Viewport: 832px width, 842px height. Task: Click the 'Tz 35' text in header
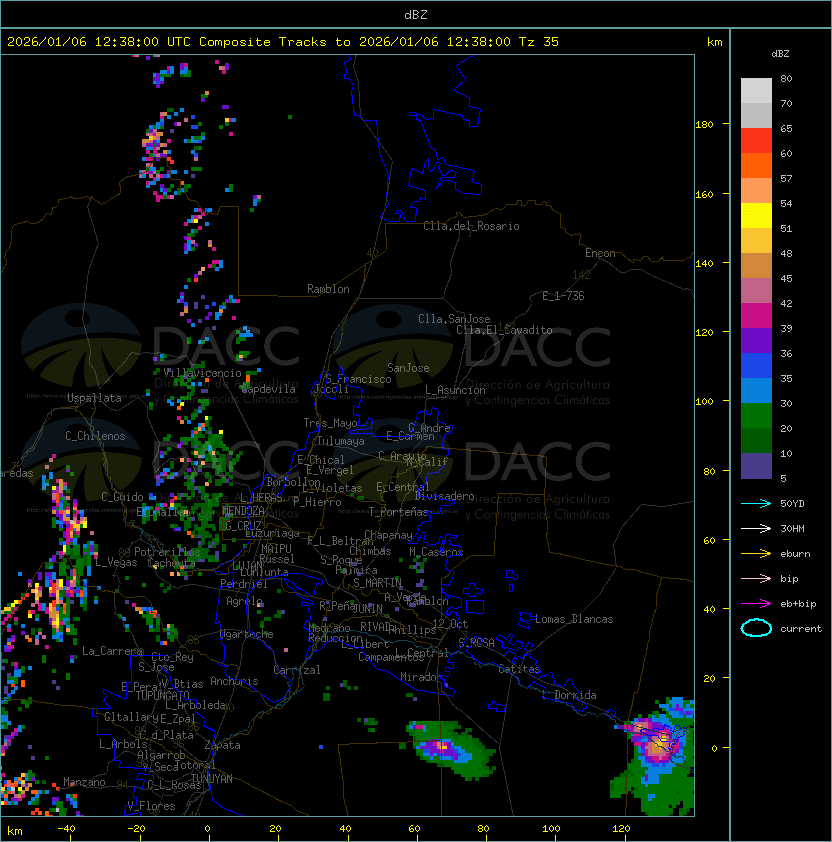539,42
